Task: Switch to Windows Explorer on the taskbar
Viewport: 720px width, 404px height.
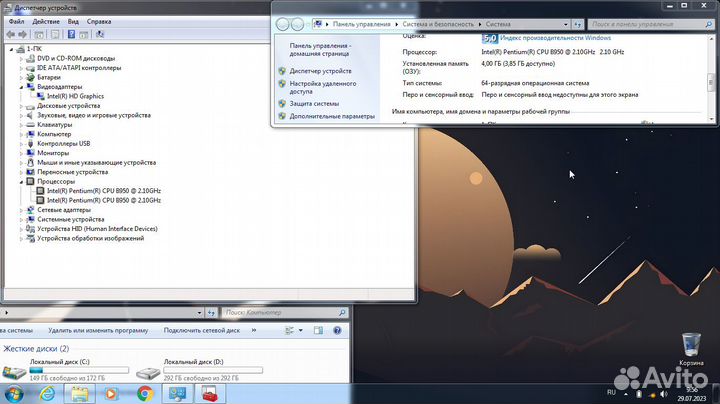Action: pos(79,394)
